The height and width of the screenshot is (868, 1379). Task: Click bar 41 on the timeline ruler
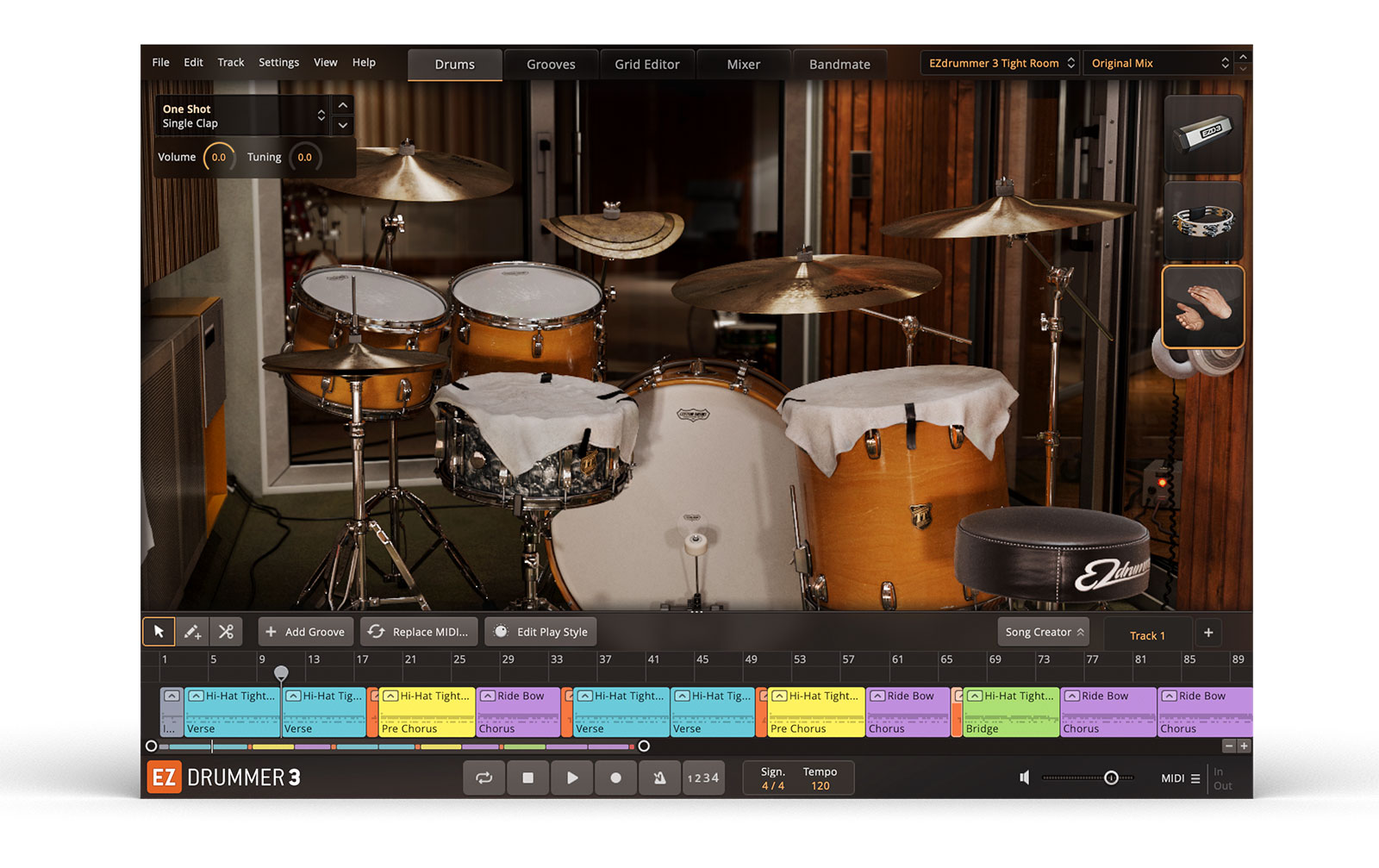tap(653, 659)
